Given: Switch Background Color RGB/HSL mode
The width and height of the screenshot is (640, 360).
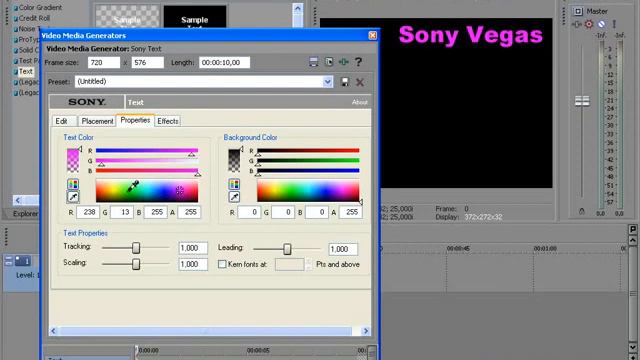Looking at the screenshot, I should [234, 184].
